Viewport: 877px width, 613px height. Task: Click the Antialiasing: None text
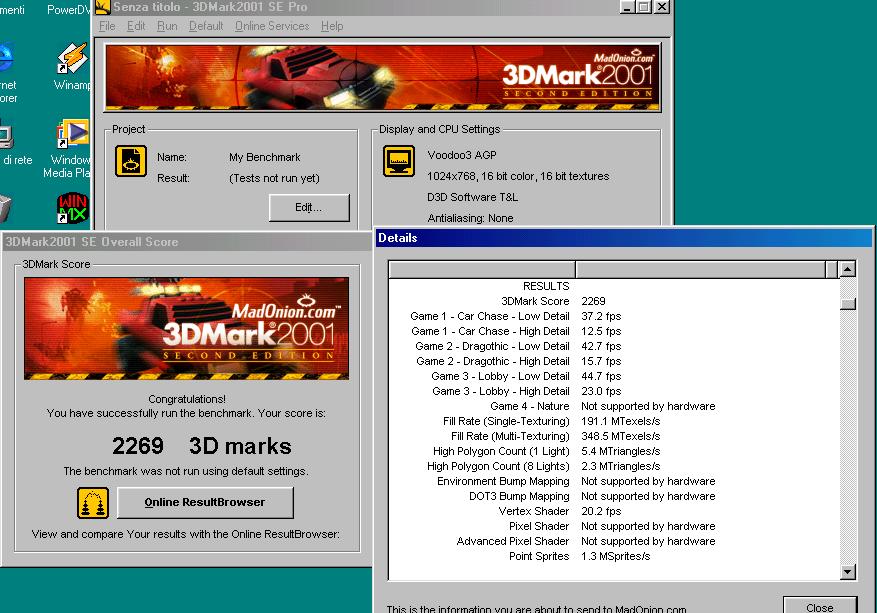pos(470,218)
